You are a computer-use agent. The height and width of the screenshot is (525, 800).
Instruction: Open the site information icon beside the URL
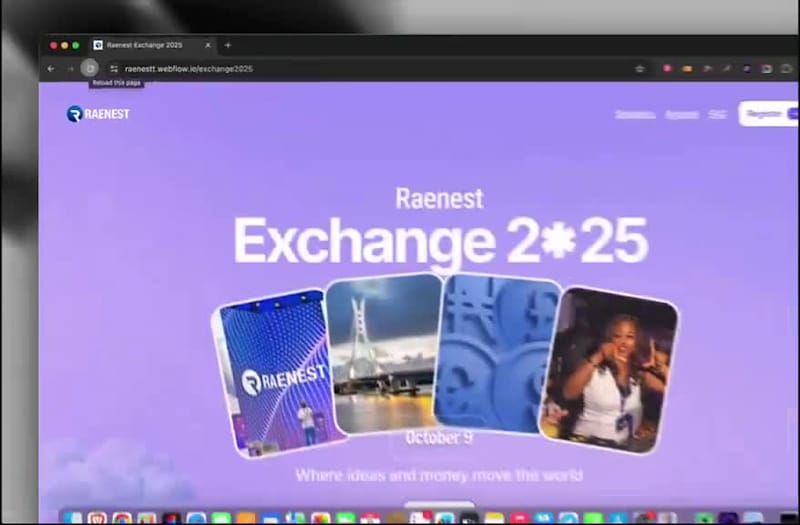tap(114, 68)
